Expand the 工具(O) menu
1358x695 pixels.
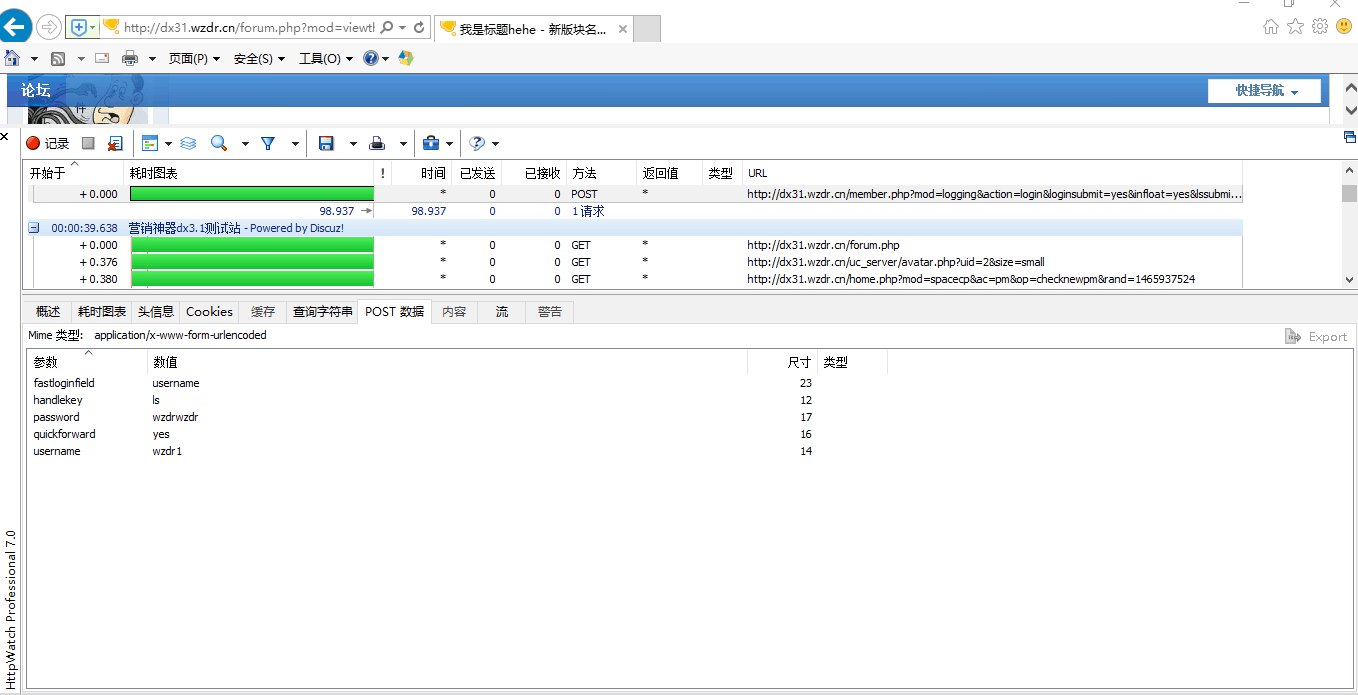pos(325,59)
